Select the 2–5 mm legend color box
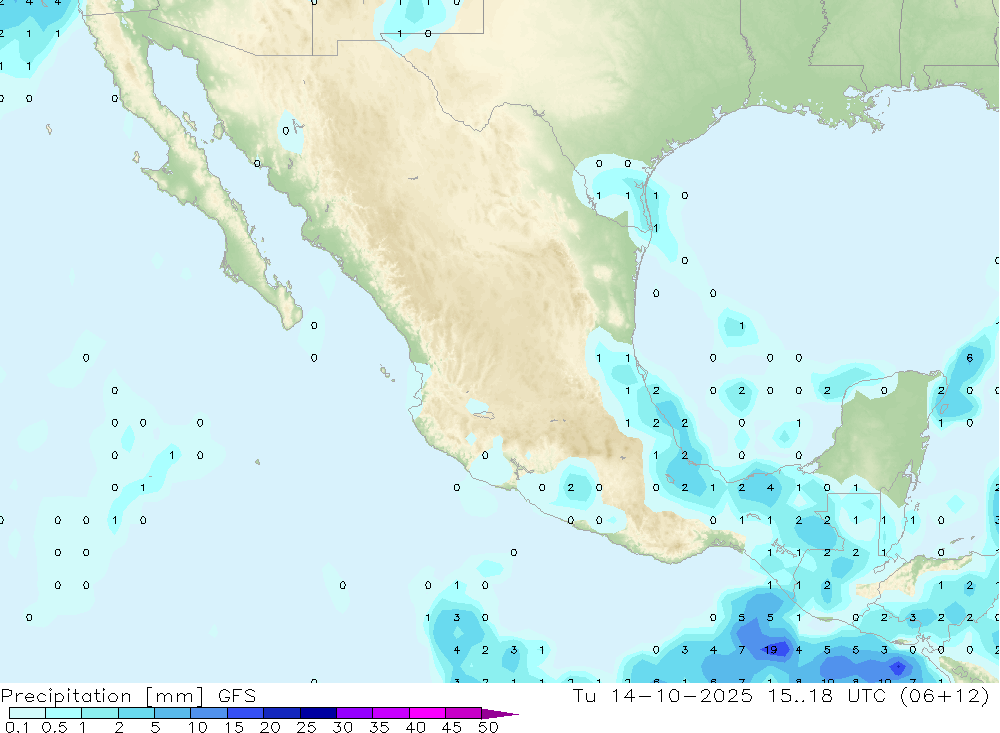The height and width of the screenshot is (733, 1000). point(136,713)
